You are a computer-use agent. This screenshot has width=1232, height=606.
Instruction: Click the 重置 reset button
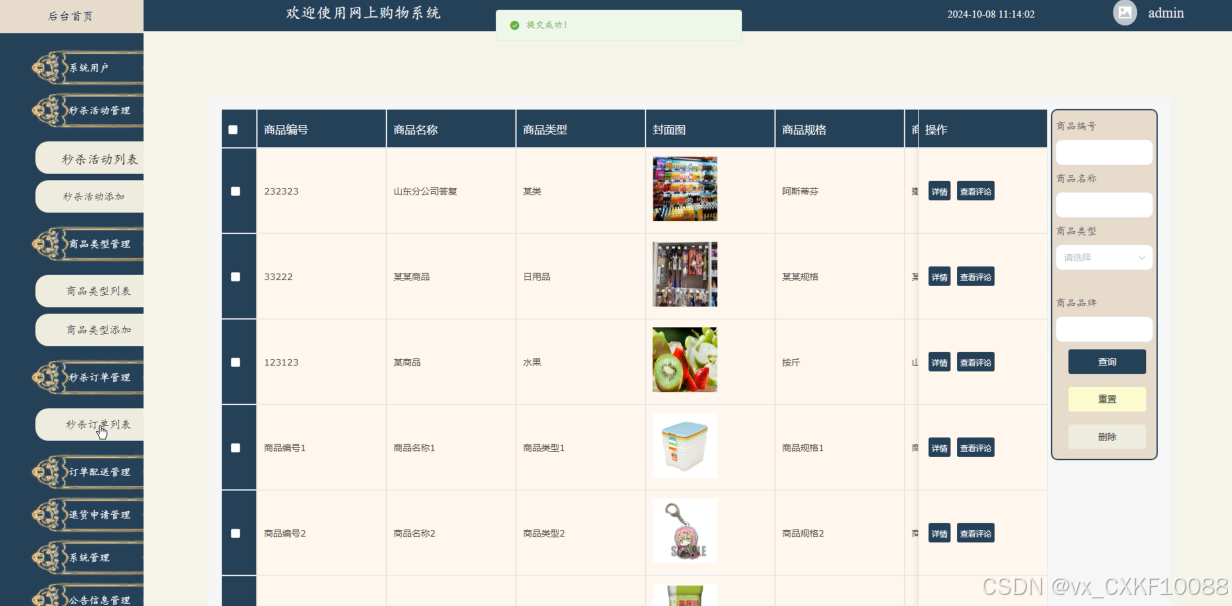tap(1107, 399)
